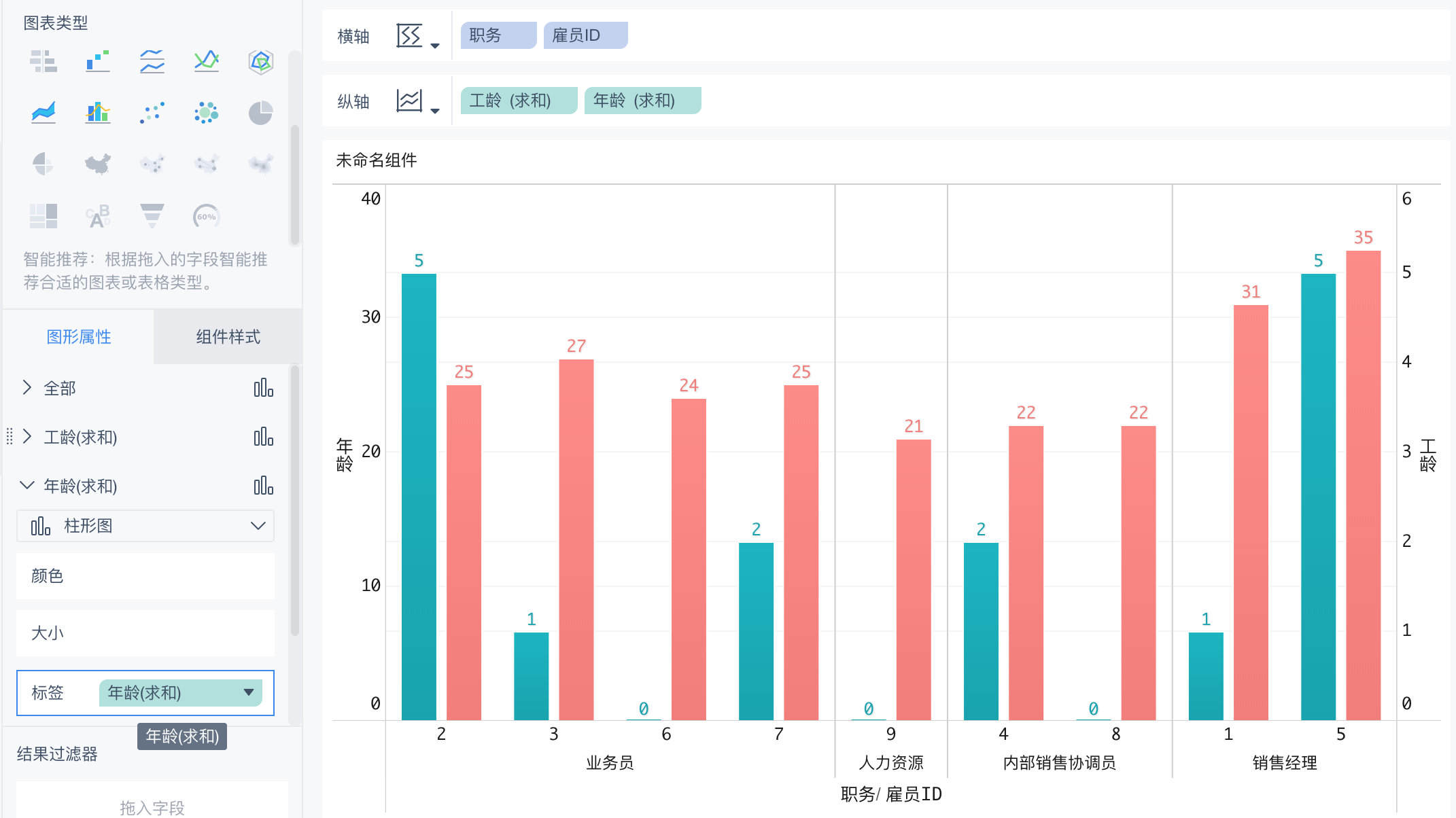Collapse the 年龄(求和) section
This screenshot has height=818, width=1456.
[x=27, y=486]
